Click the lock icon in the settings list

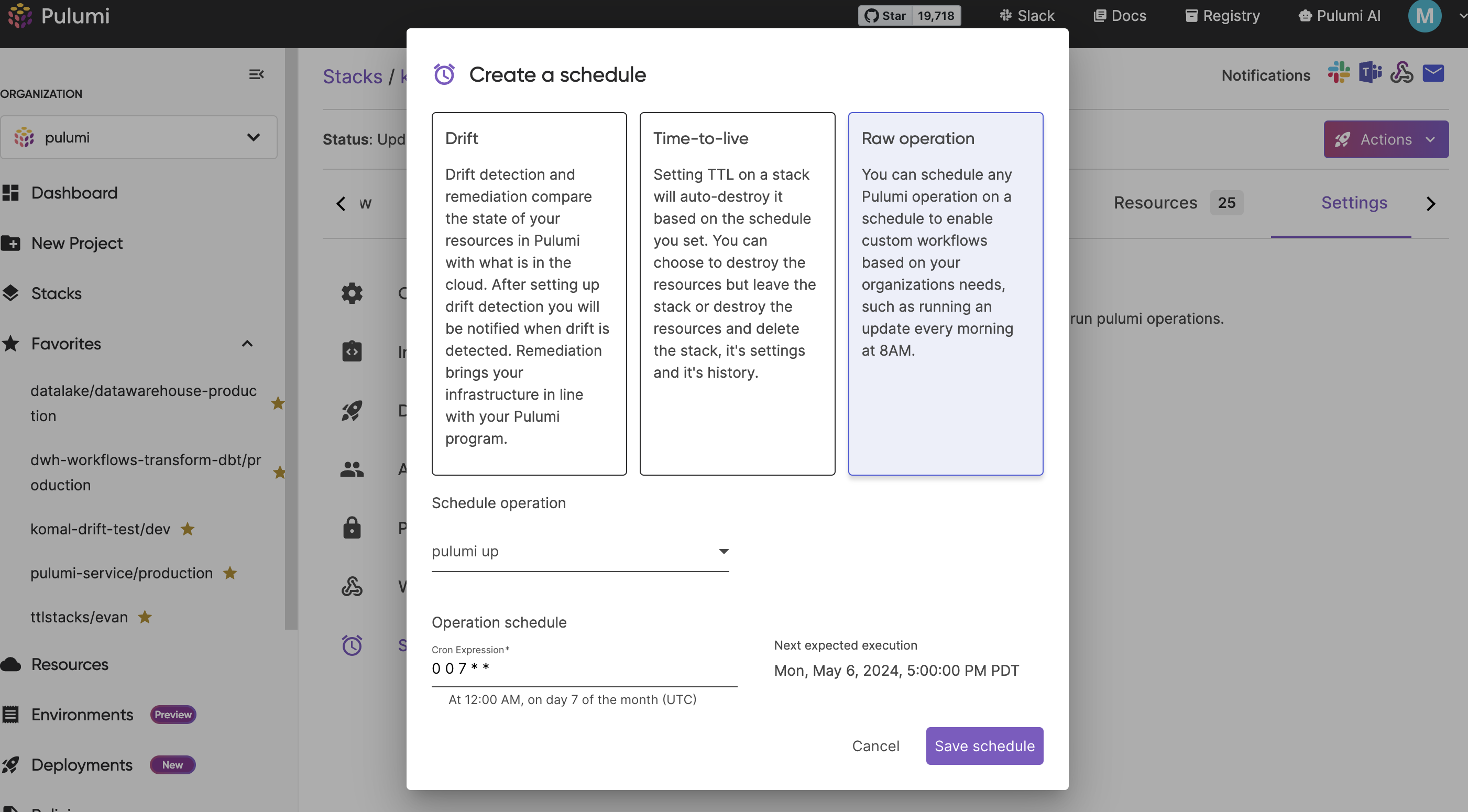click(352, 527)
